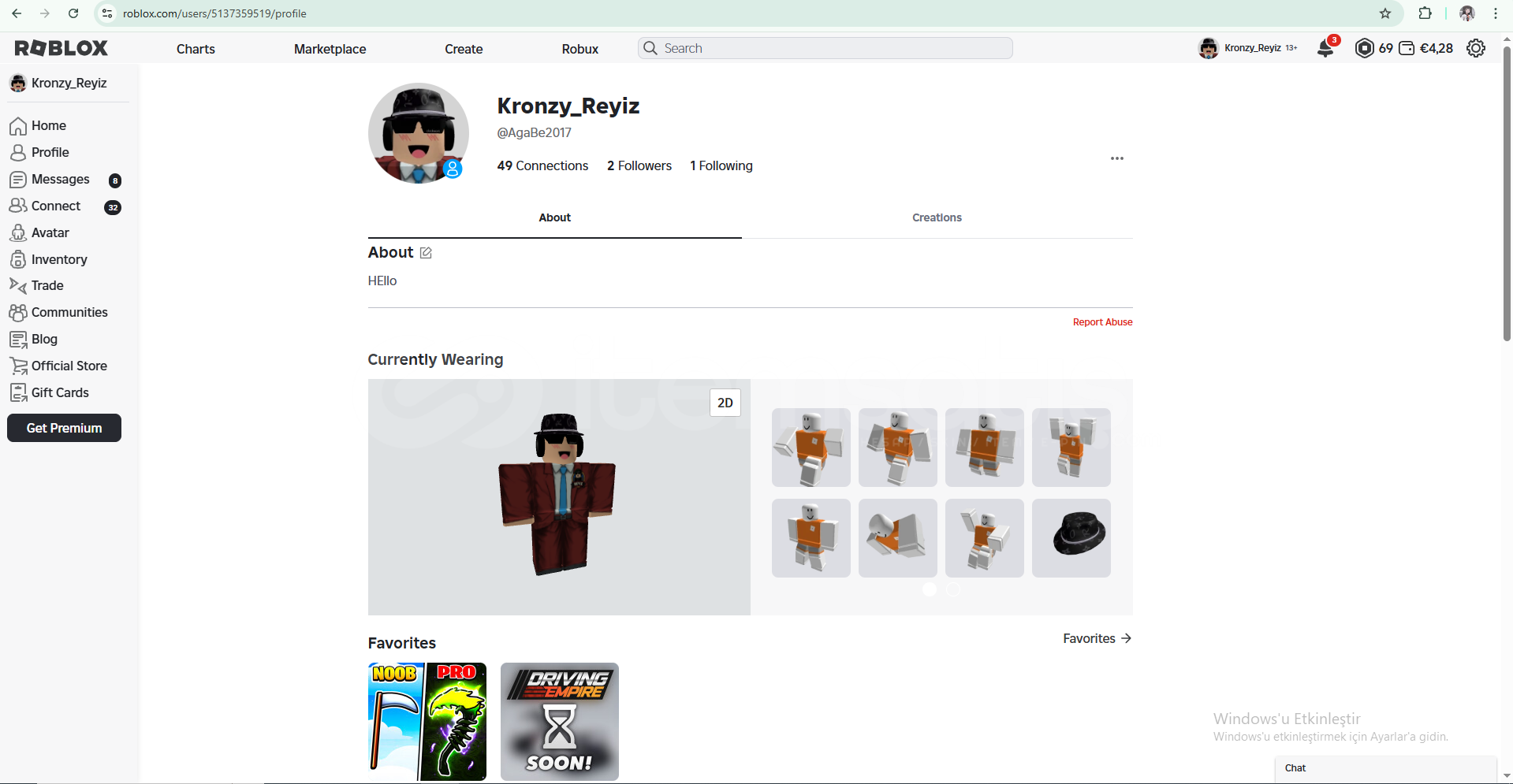Select the second carousel page dot
Image resolution: width=1513 pixels, height=784 pixels.
click(953, 589)
